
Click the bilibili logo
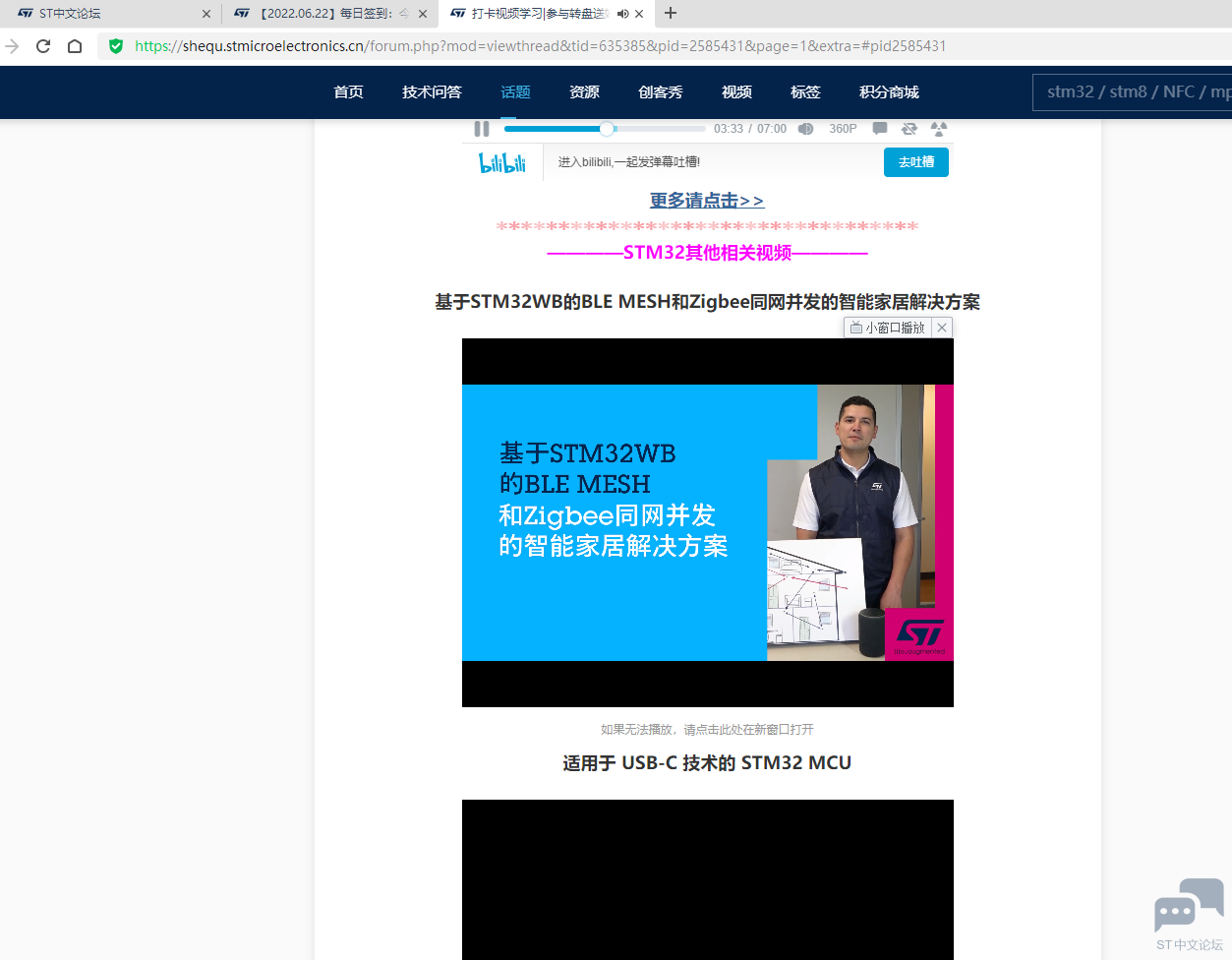tap(502, 162)
